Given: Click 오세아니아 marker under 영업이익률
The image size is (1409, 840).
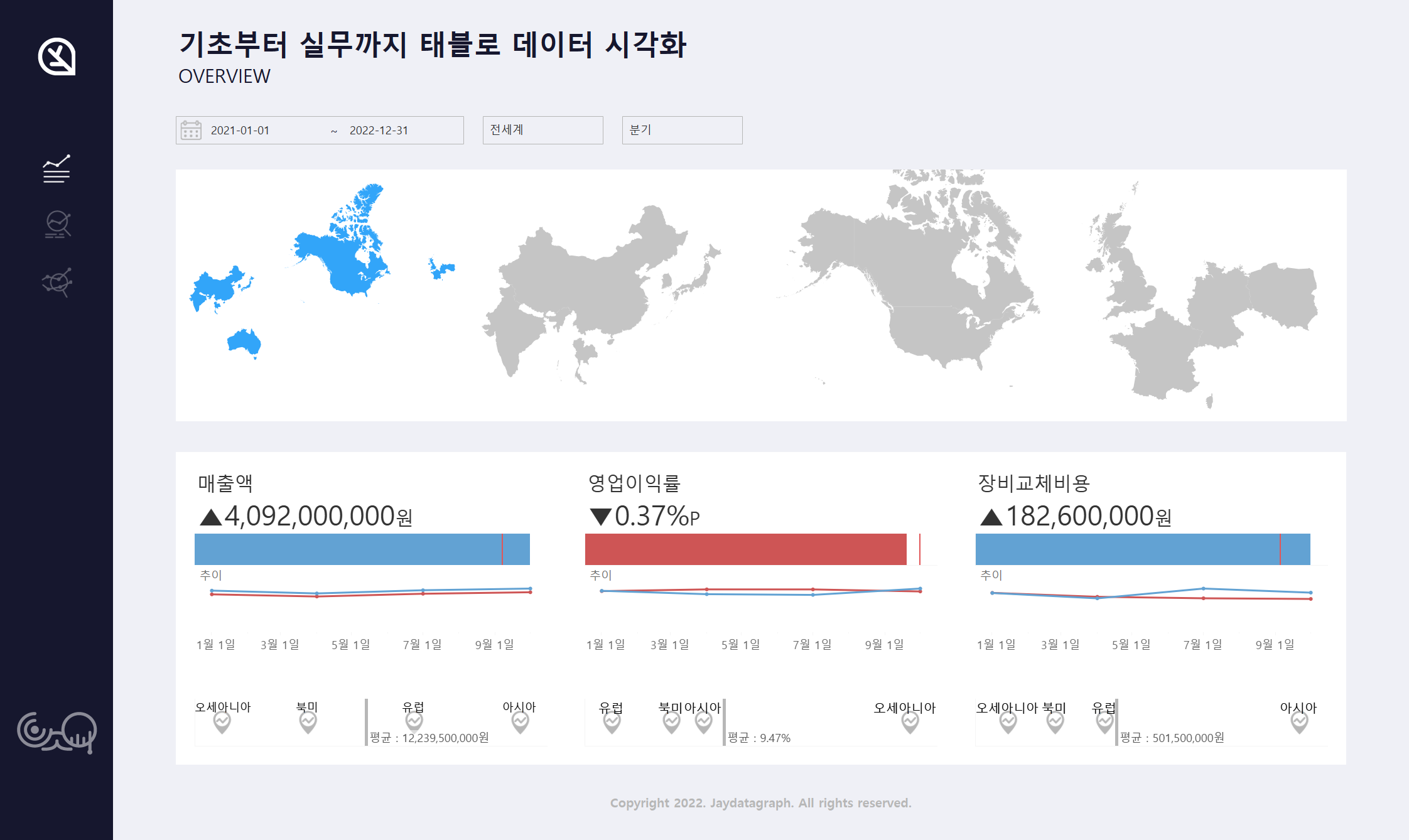Looking at the screenshot, I should (x=910, y=723).
